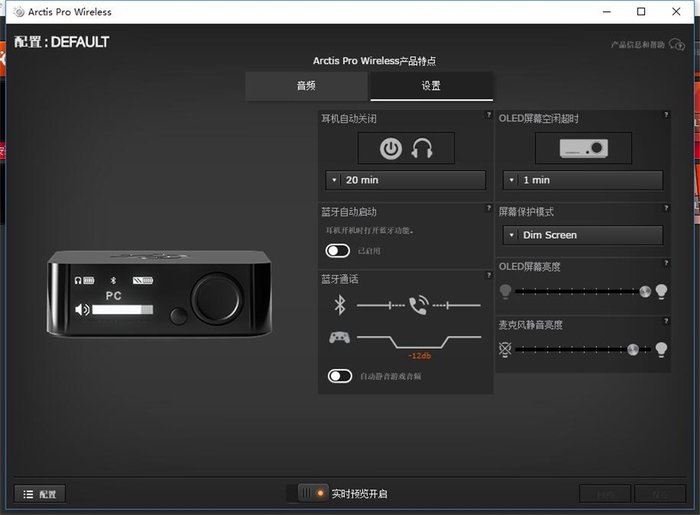Image resolution: width=700 pixels, height=515 pixels.
Task: Click the bright bulb icon for 麦克风静音亮度
Action: (661, 349)
